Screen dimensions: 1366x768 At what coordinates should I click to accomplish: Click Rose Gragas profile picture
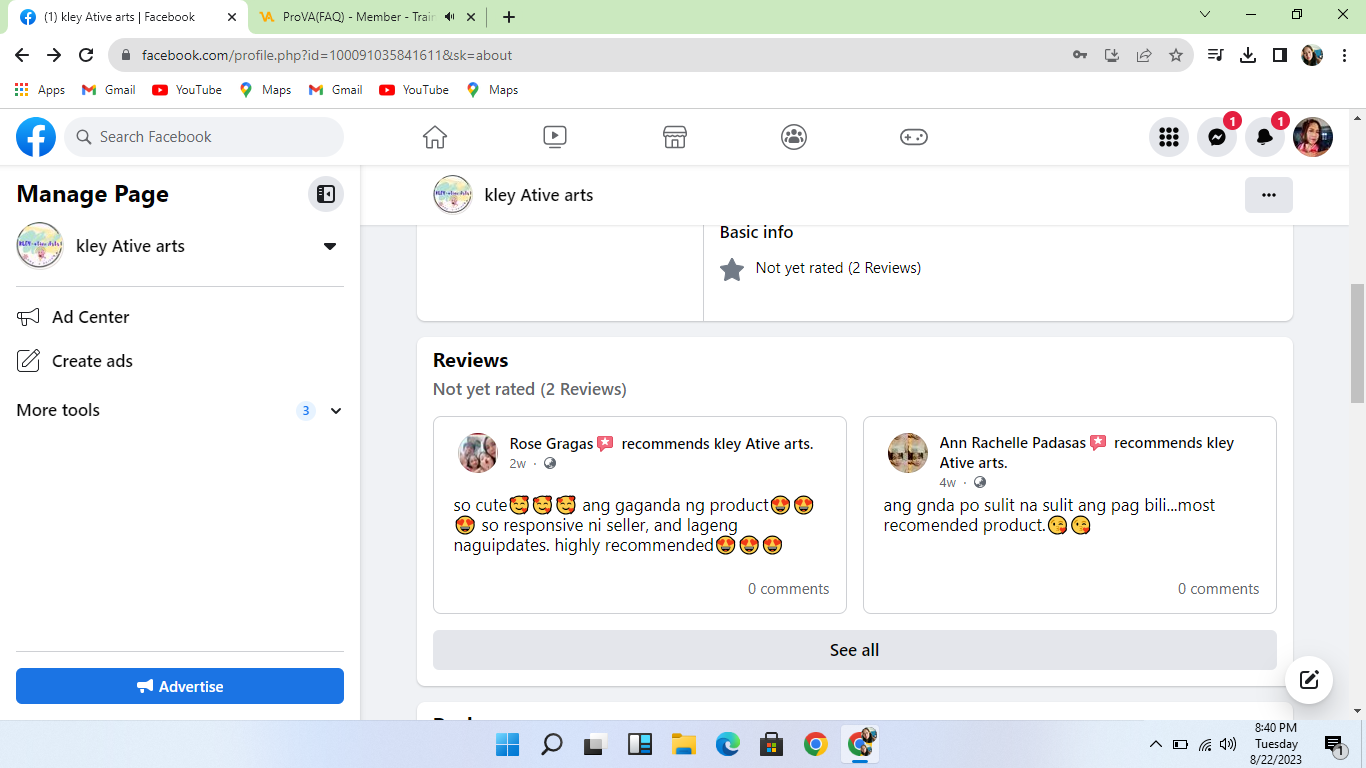[x=478, y=453]
